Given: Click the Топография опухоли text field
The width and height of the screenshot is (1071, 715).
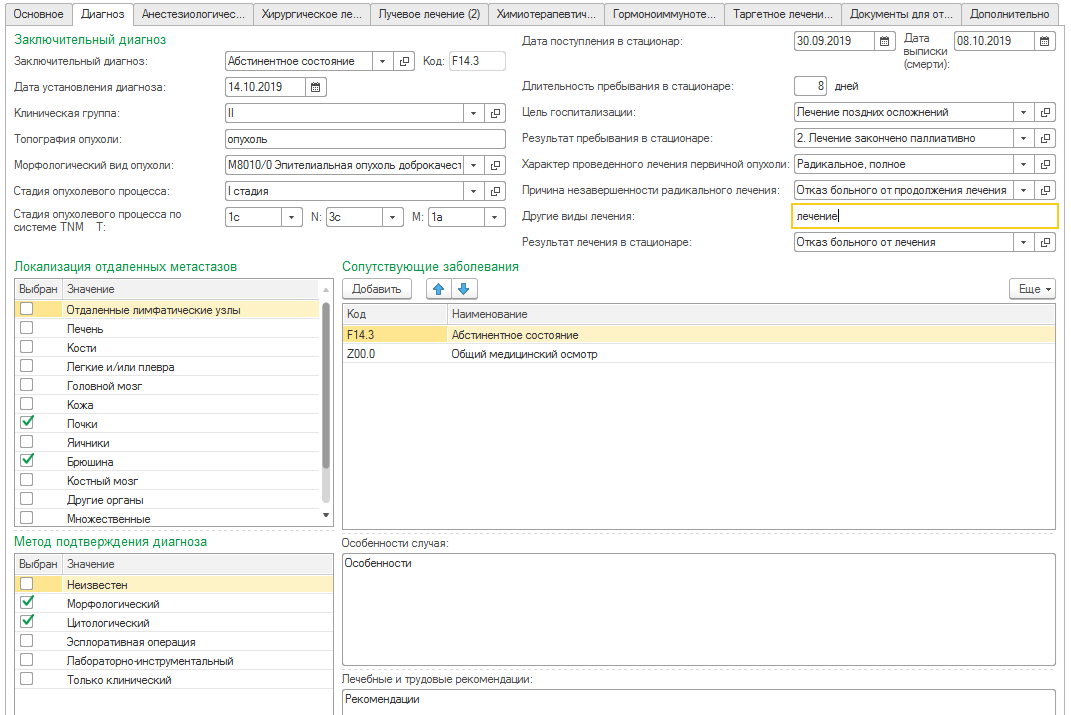Looking at the screenshot, I should pyautogui.click(x=367, y=139).
